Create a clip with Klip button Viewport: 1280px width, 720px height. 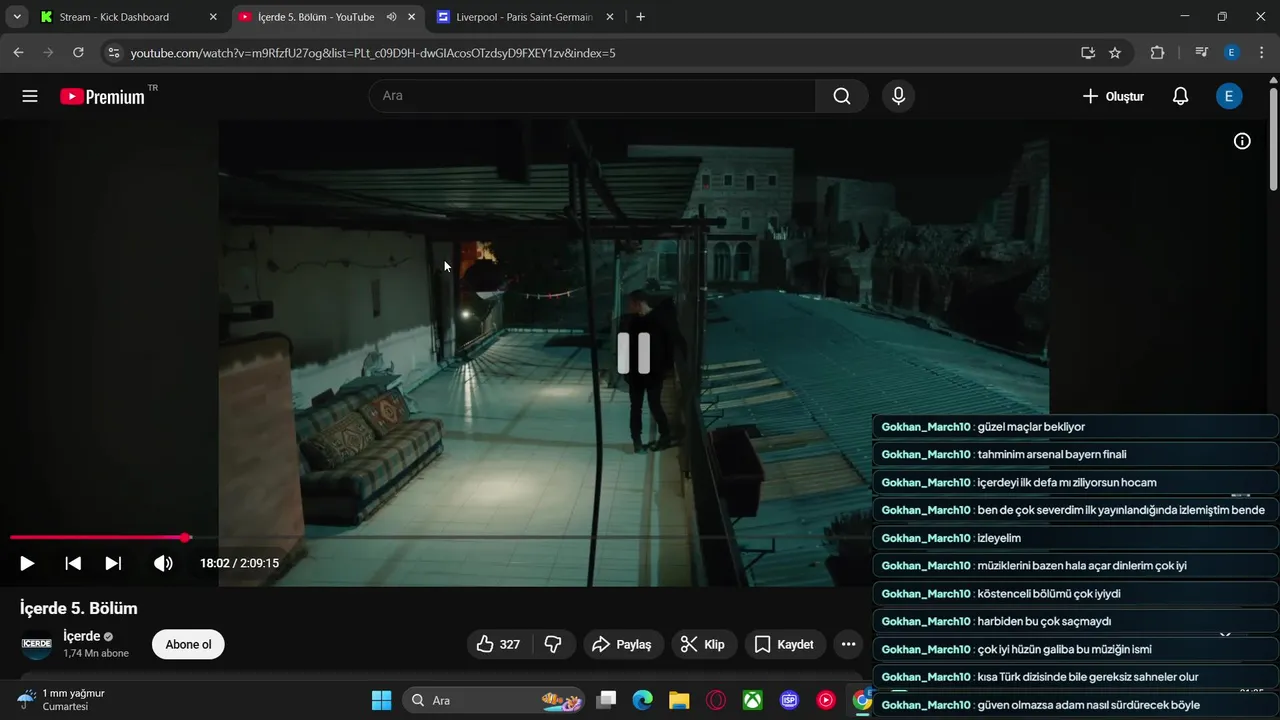tap(704, 644)
